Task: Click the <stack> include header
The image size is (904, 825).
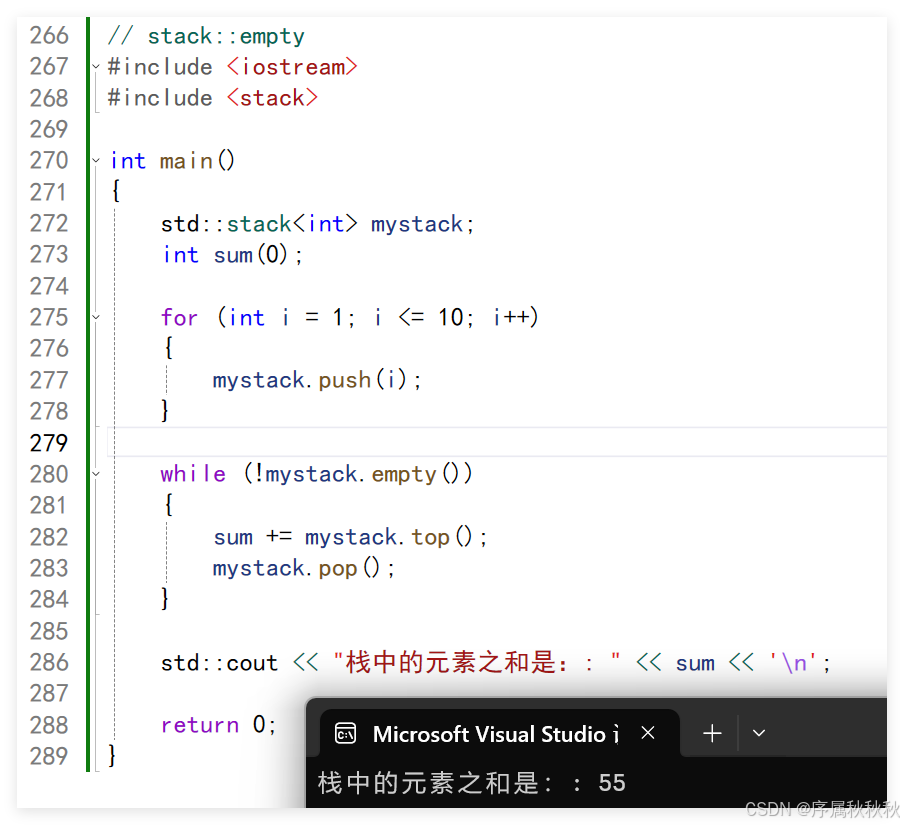Action: pos(272,98)
